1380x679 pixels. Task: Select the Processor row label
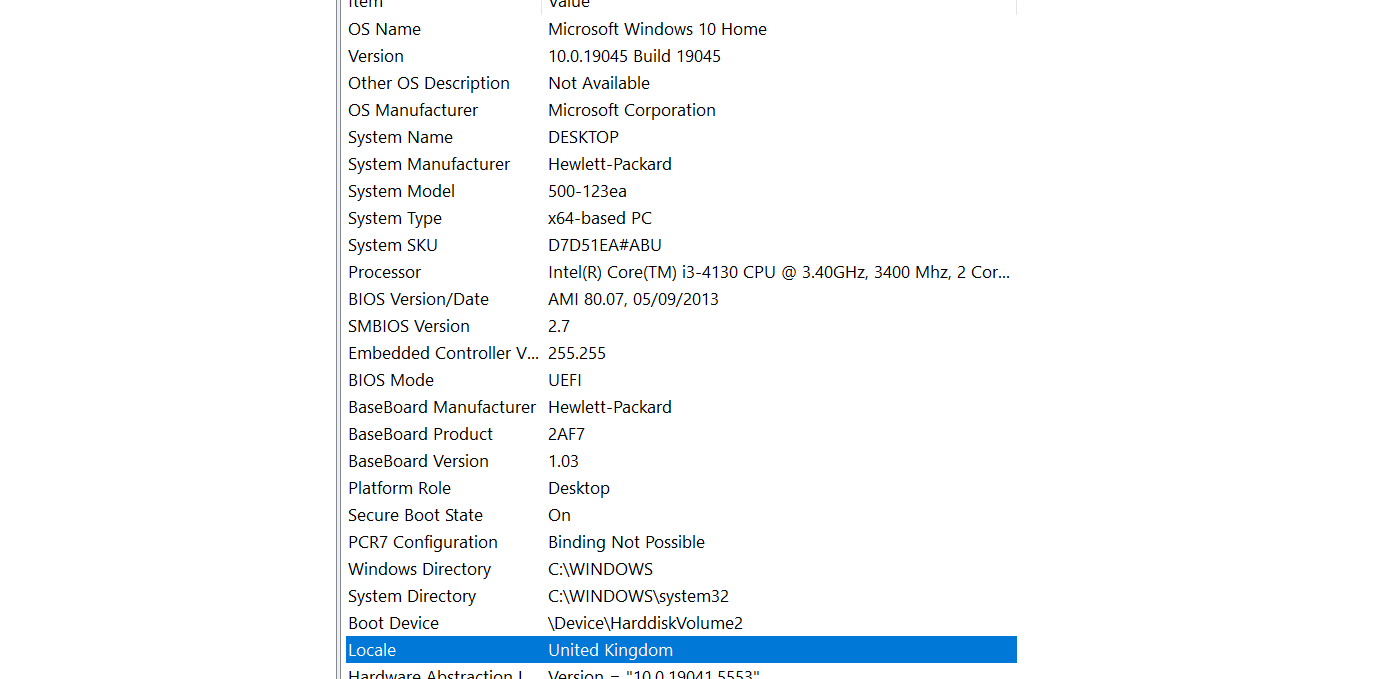[384, 272]
